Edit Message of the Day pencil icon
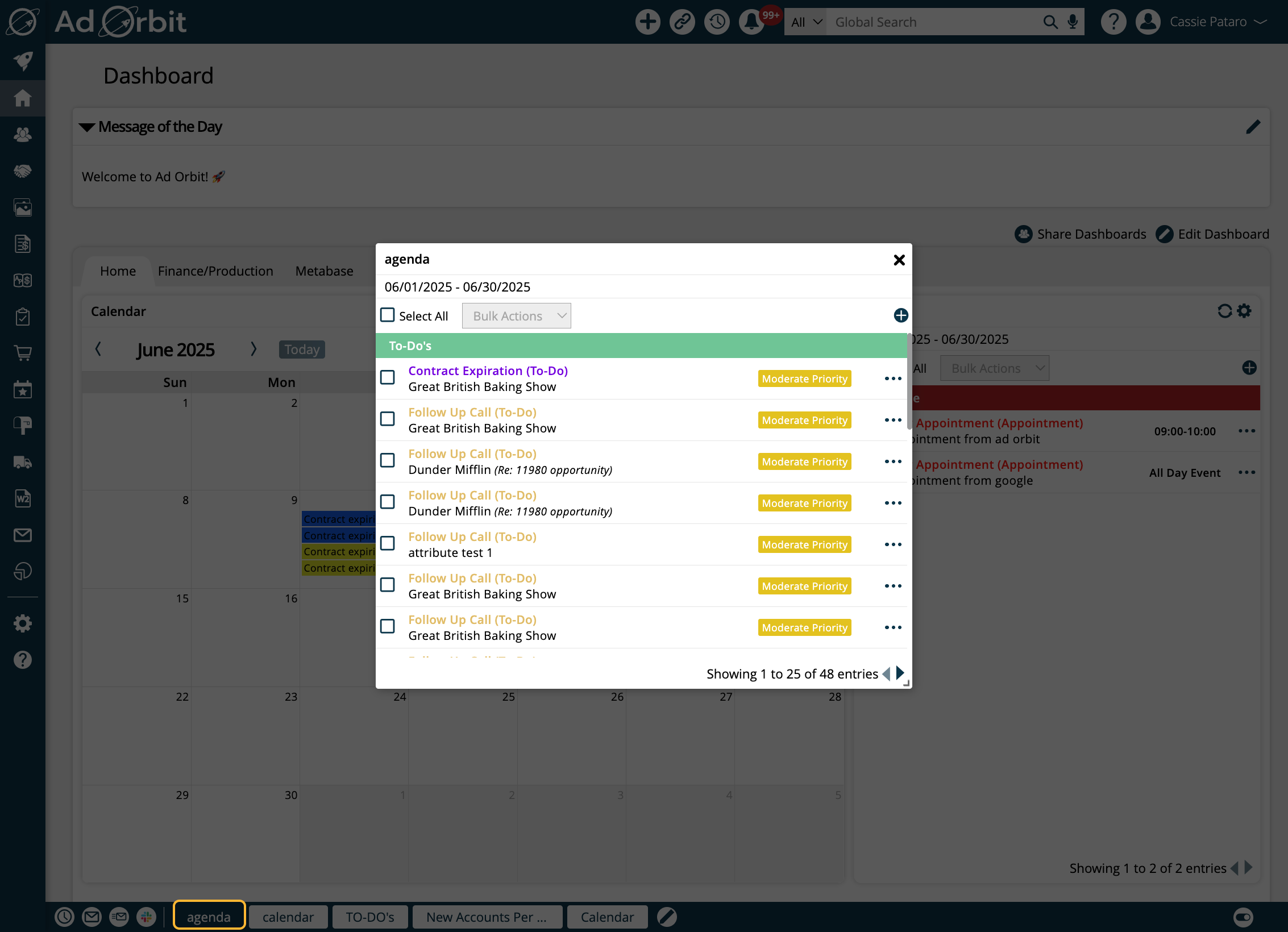 coord(1253,127)
